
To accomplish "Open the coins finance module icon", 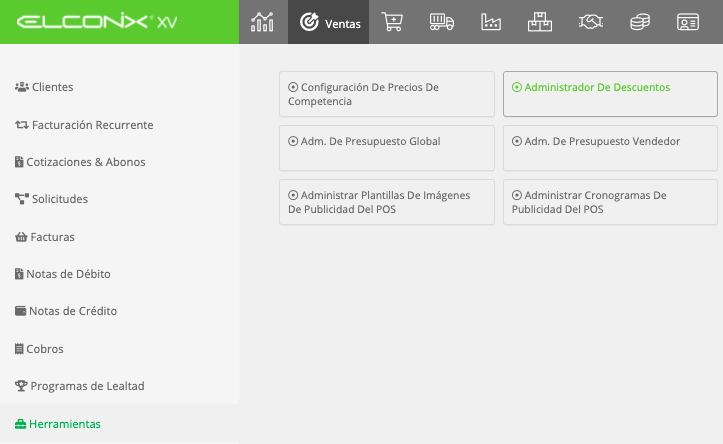I will click(x=640, y=22).
